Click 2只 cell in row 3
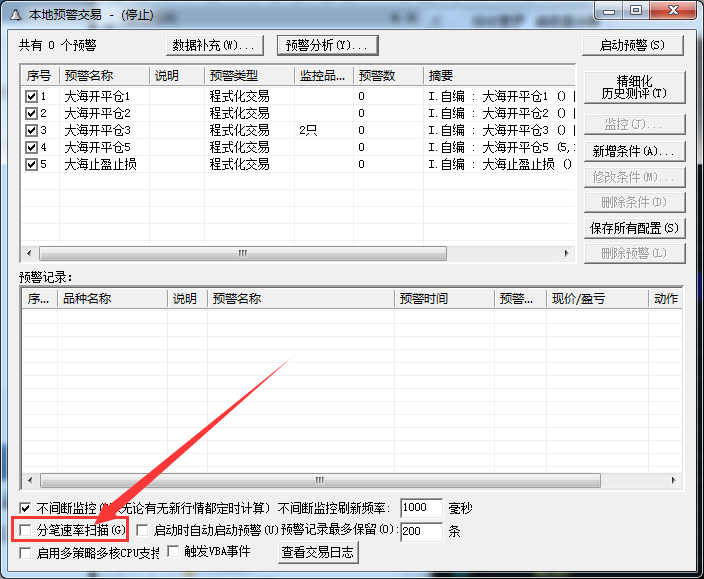This screenshot has height=579, width=704. click(308, 130)
